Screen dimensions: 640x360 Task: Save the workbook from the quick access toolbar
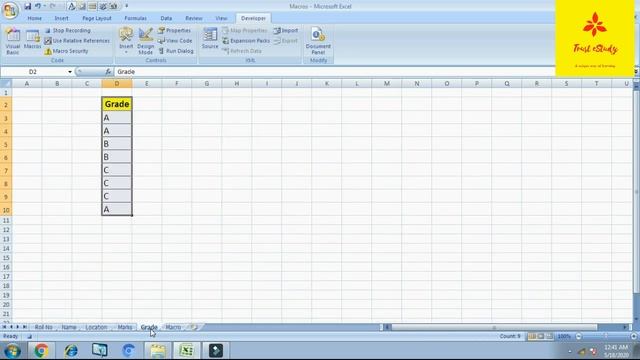(27, 6)
